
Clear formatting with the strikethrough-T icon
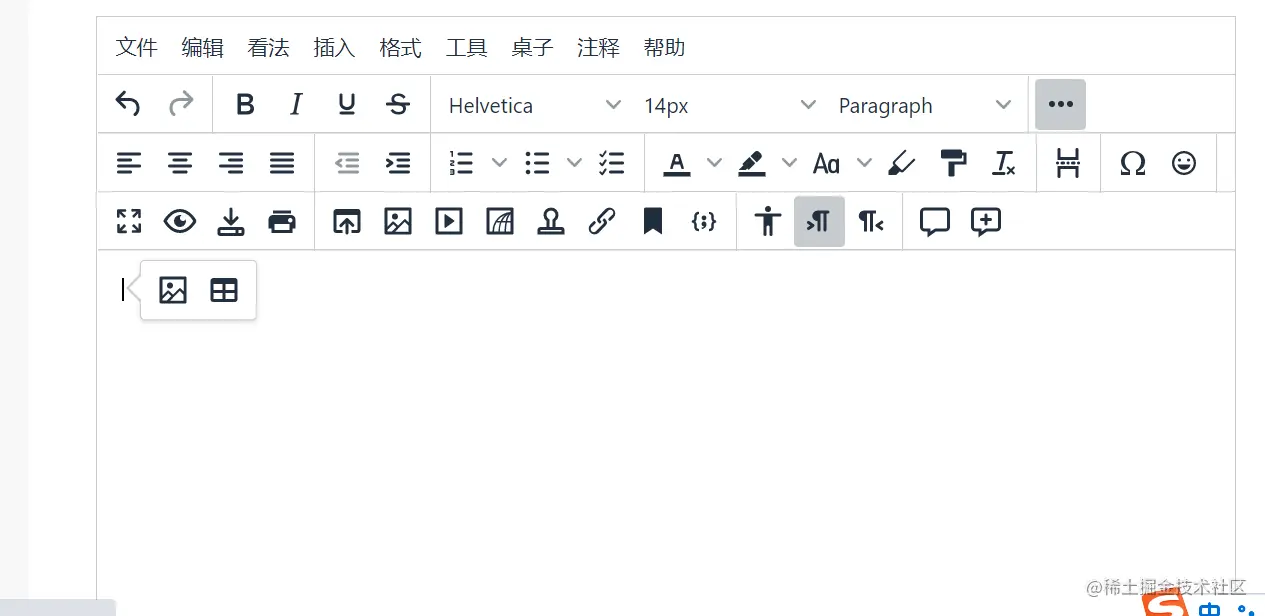pos(1004,162)
